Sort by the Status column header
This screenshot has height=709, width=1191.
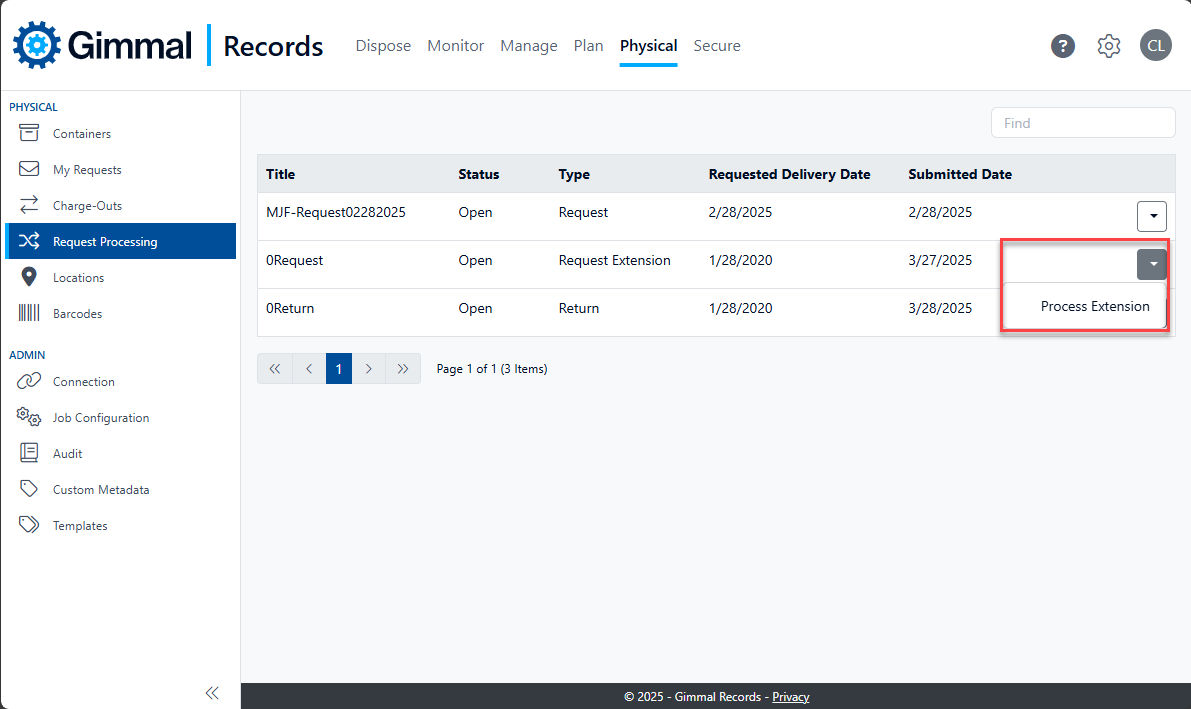tap(479, 174)
